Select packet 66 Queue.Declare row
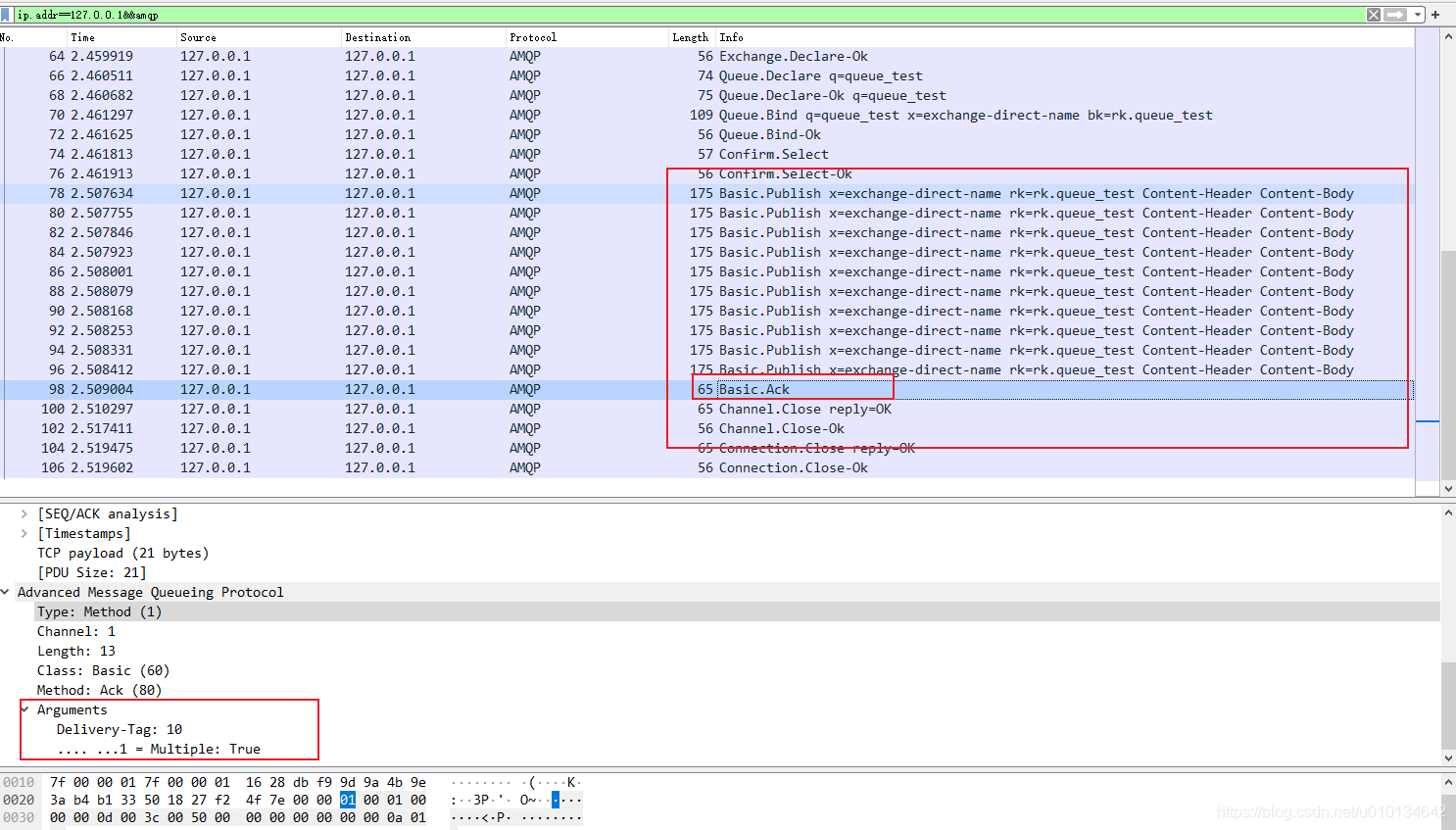The height and width of the screenshot is (830, 1456). [707, 75]
